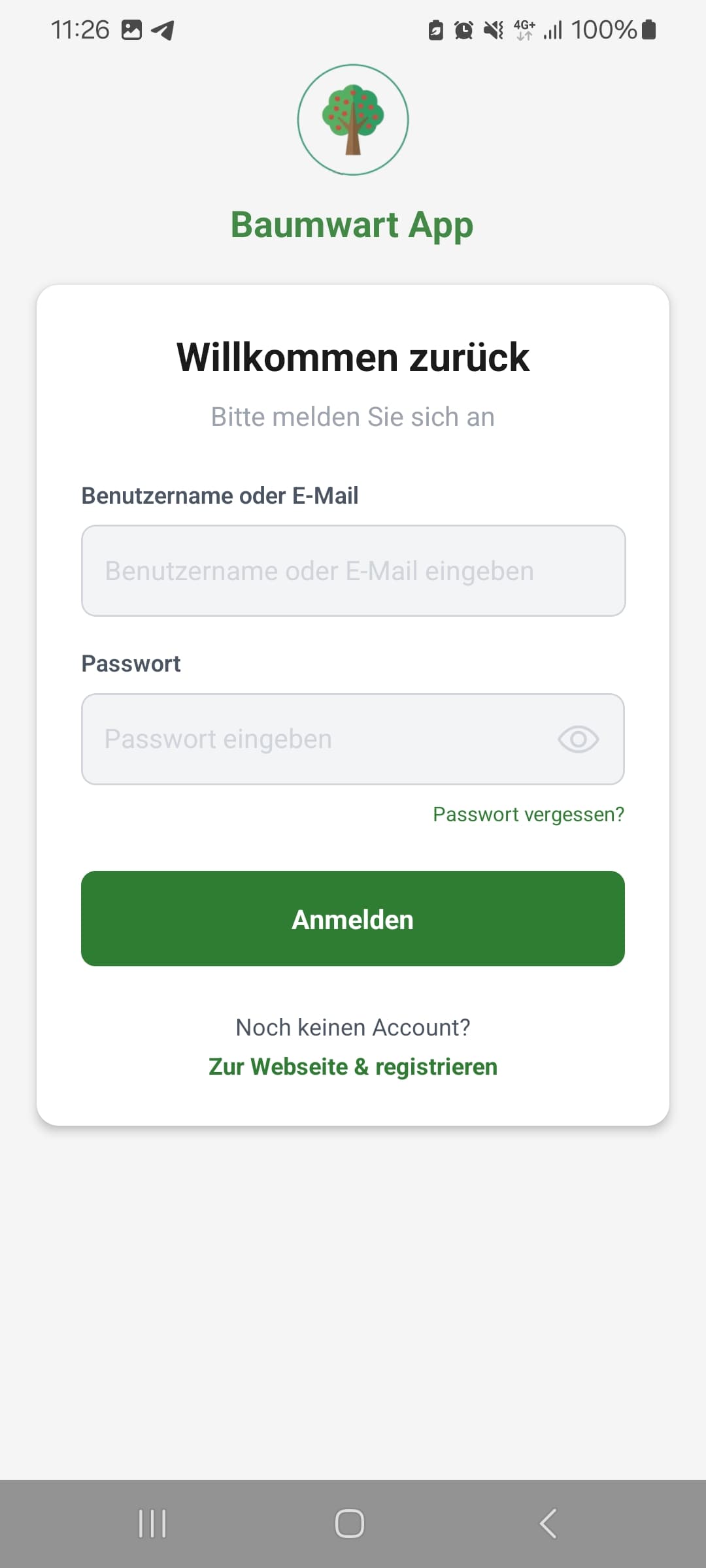
Task: Tap the muted sound status icon
Action: coord(494,30)
